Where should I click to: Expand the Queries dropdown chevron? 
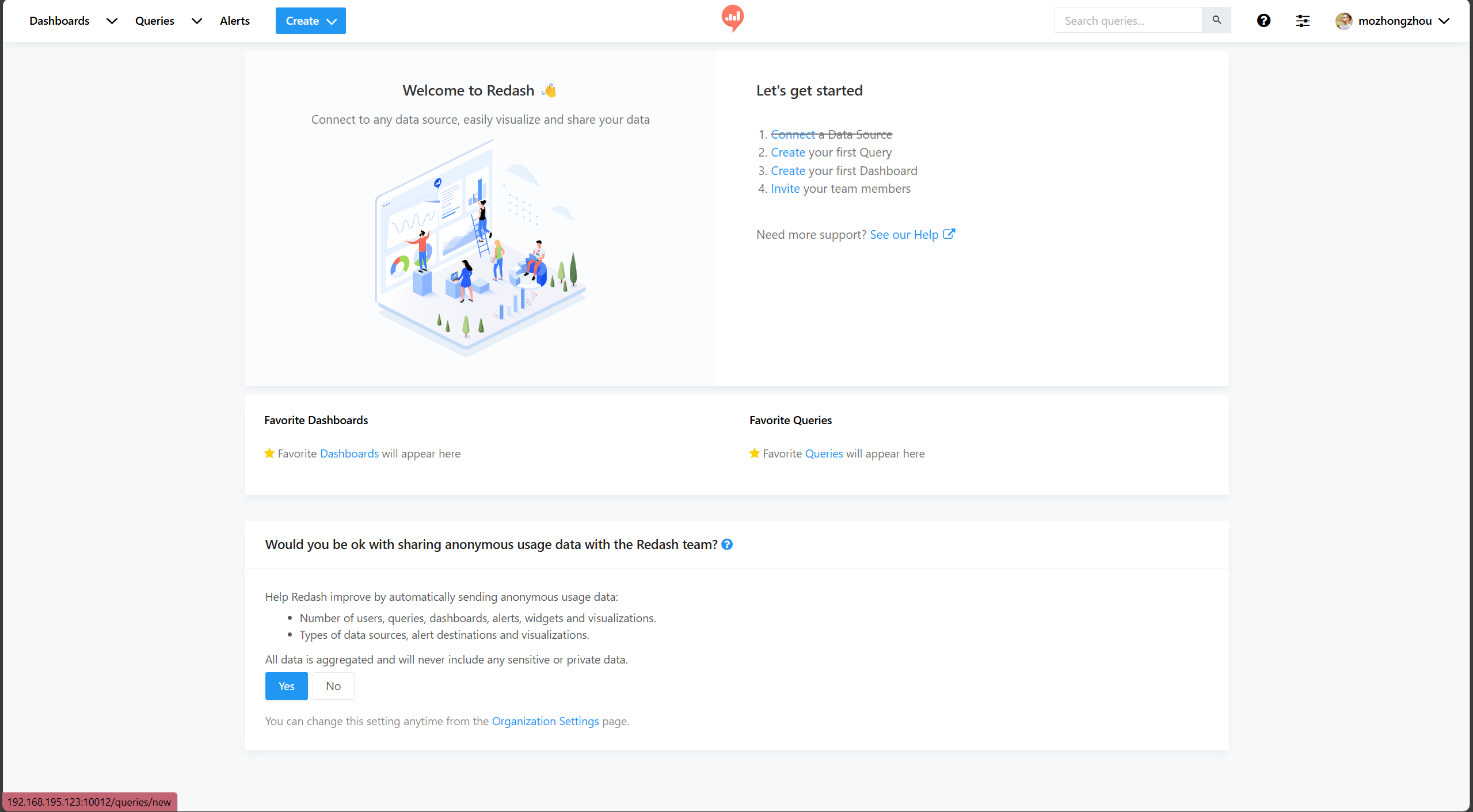click(196, 21)
